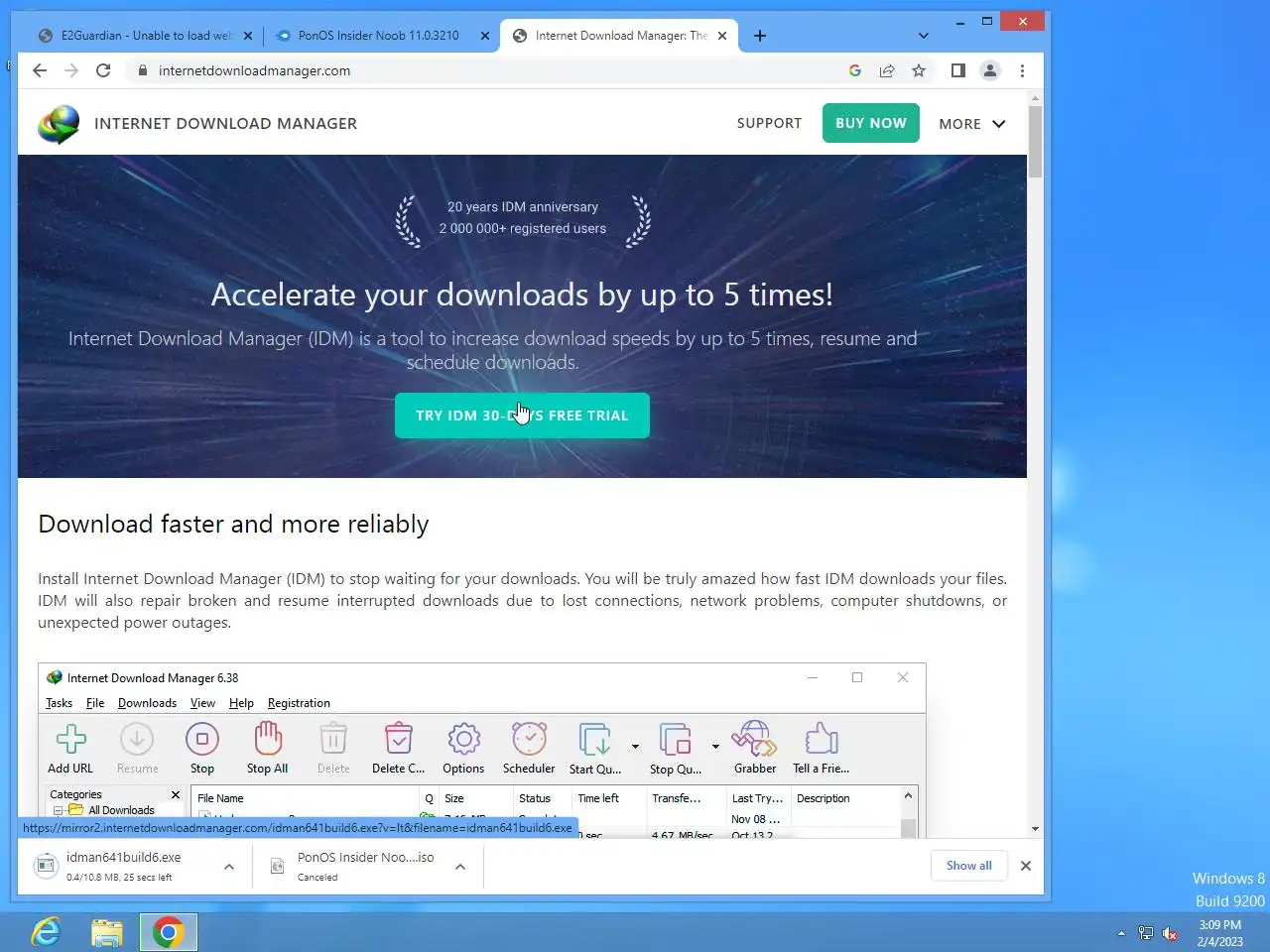Click the network icon in system tray
The width and height of the screenshot is (1270, 952).
click(x=1146, y=933)
